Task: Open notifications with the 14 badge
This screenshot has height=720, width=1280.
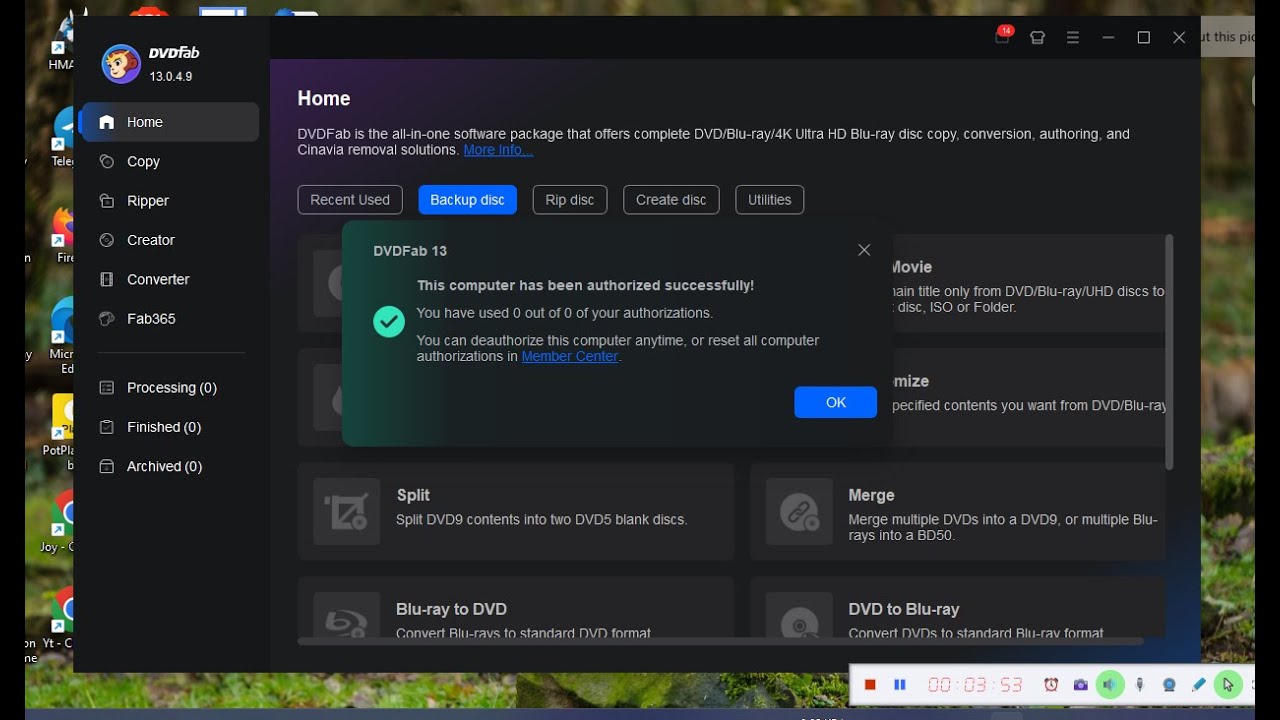Action: point(1003,37)
